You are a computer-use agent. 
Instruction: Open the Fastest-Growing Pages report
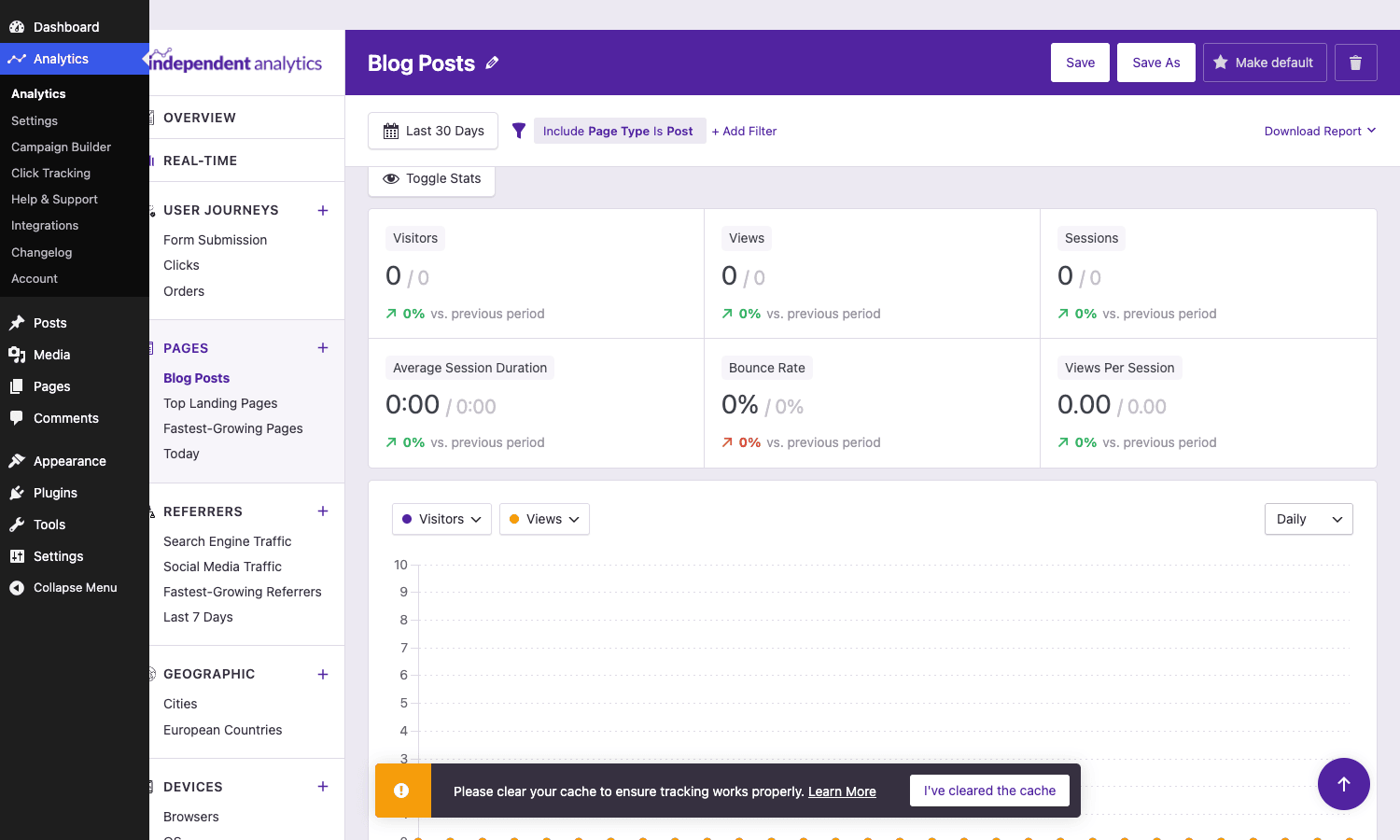pos(233,428)
